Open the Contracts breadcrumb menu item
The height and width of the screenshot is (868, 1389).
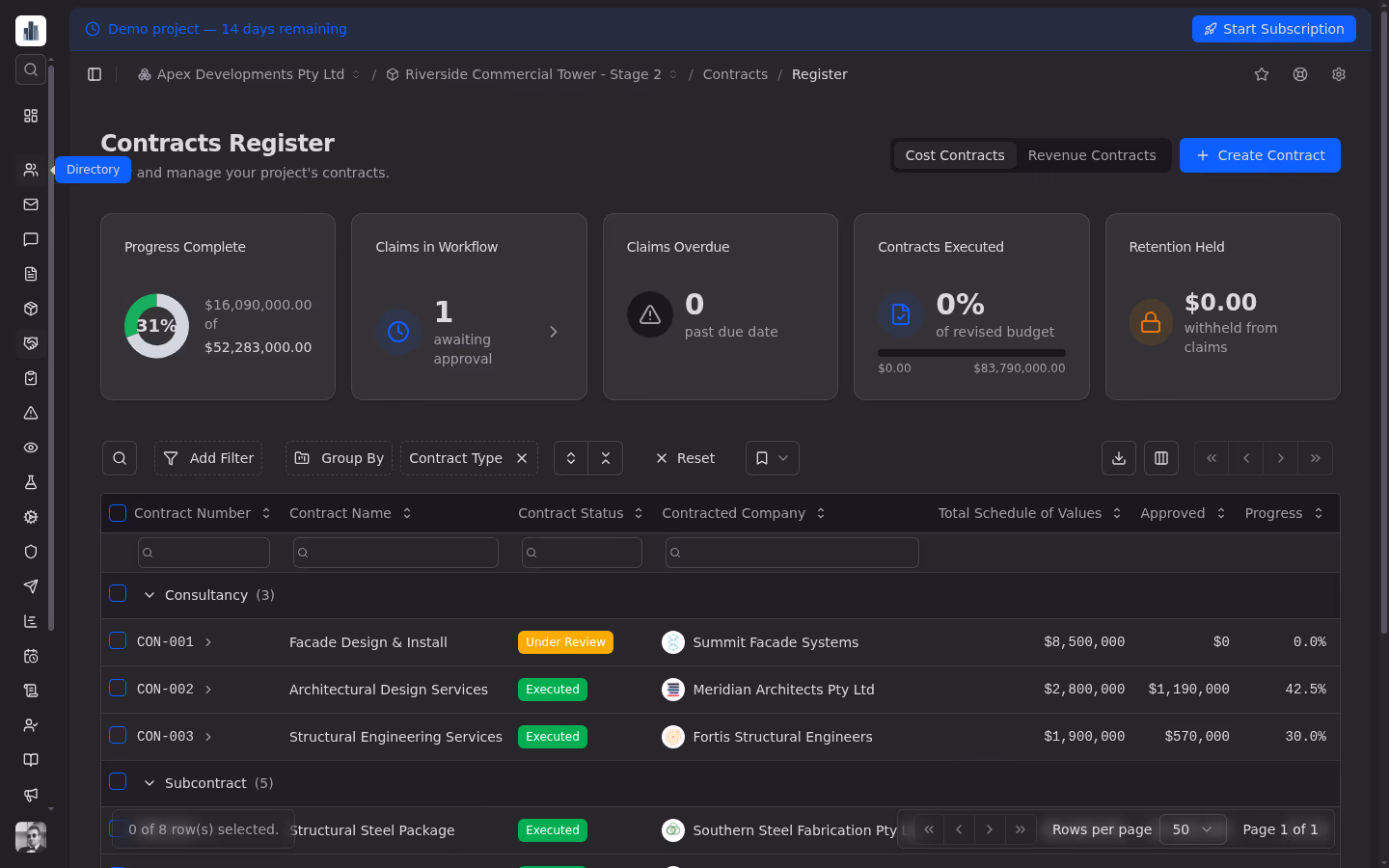735,74
